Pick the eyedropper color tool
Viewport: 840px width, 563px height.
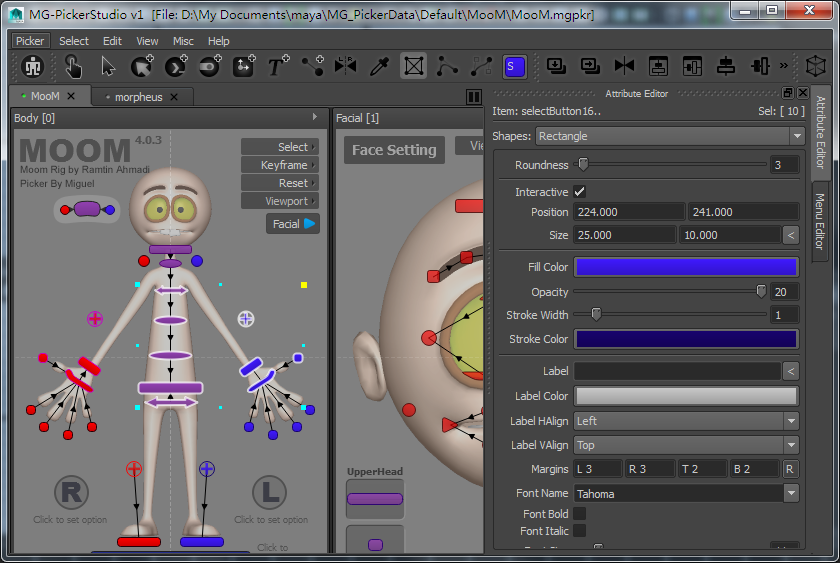(x=379, y=67)
